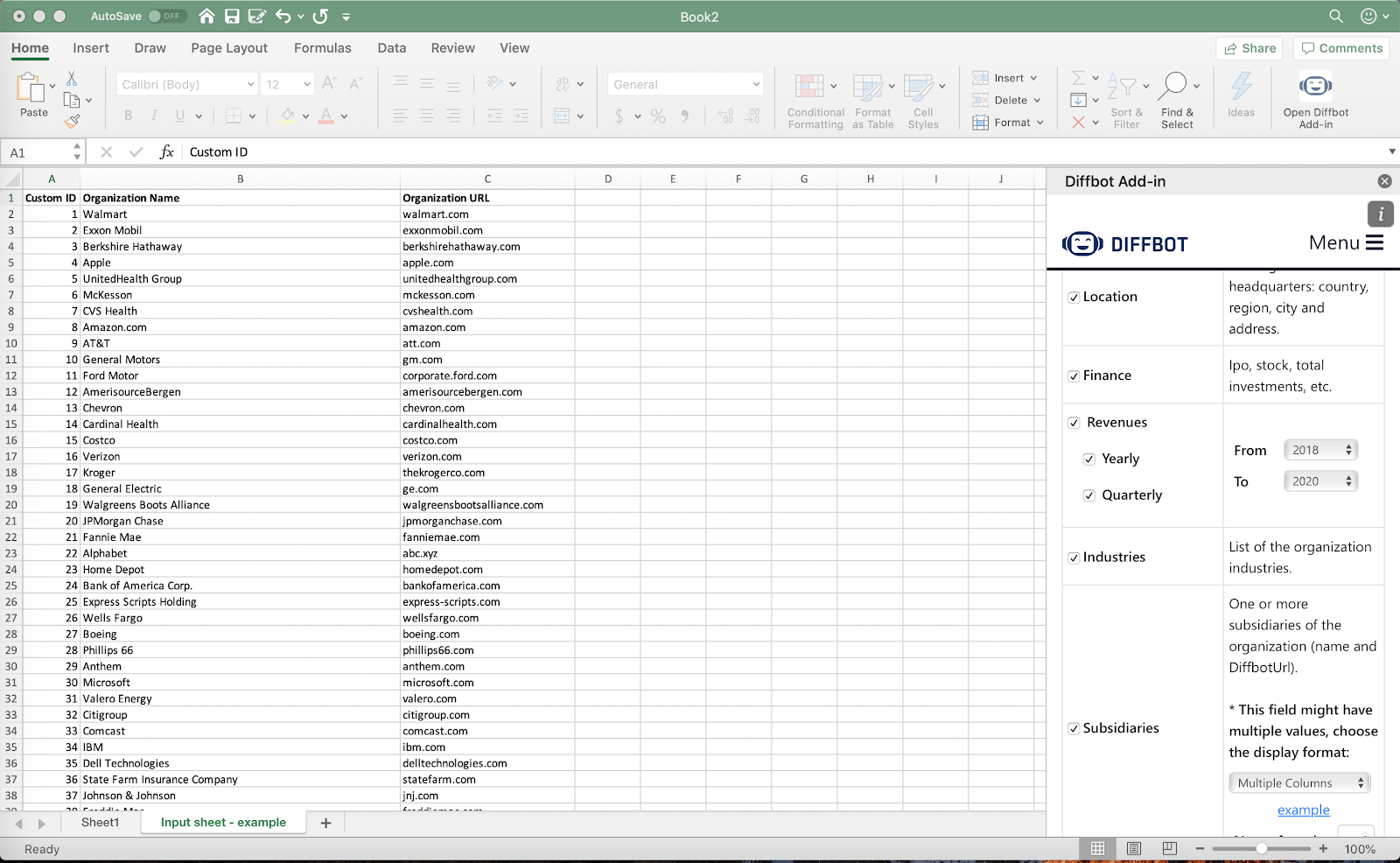Click the Cut scissors icon

pos(72,79)
